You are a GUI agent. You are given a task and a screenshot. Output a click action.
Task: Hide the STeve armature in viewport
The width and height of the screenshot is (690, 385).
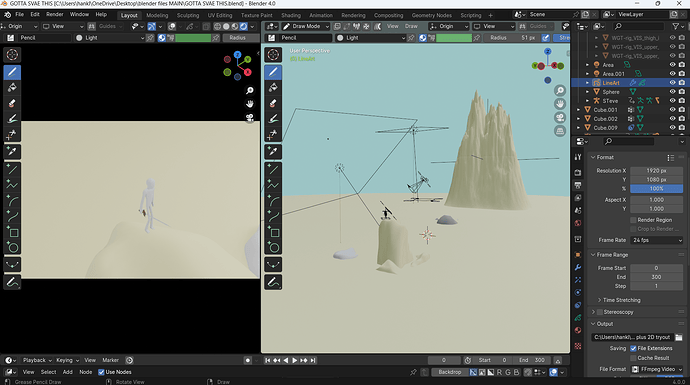pyautogui.click(x=672, y=101)
